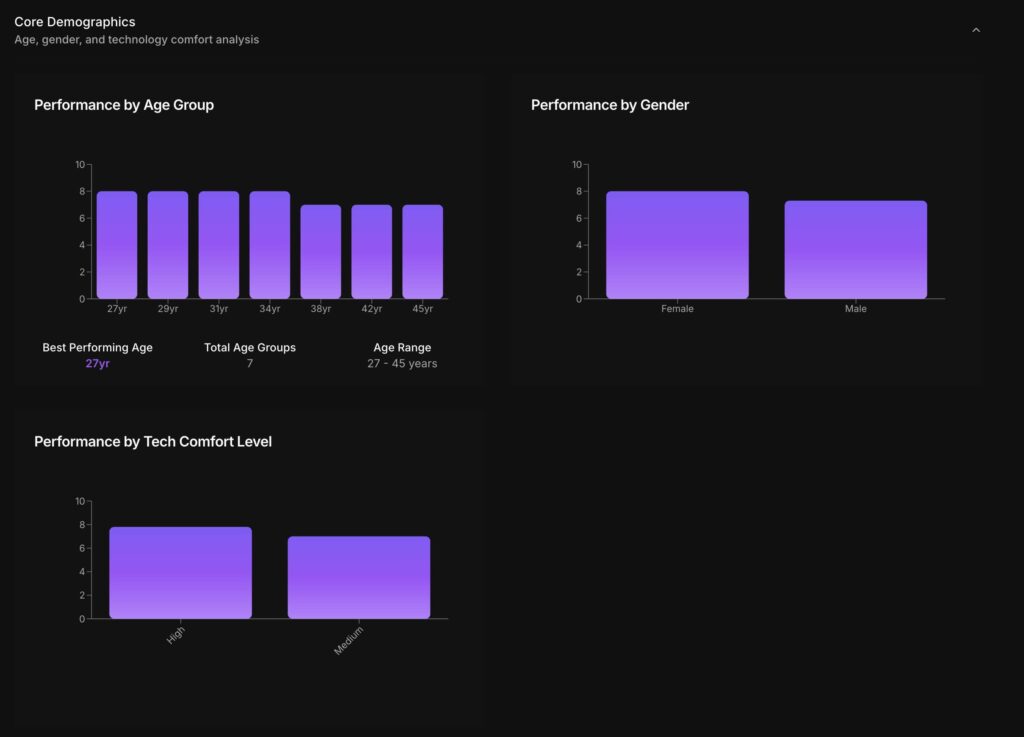Select the 38yr age group bar

tap(321, 252)
